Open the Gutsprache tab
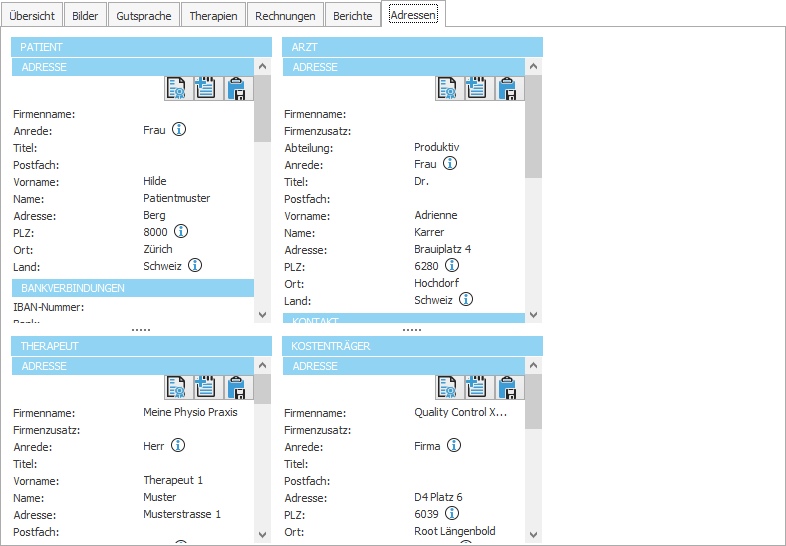The width and height of the screenshot is (786, 546). point(144,16)
